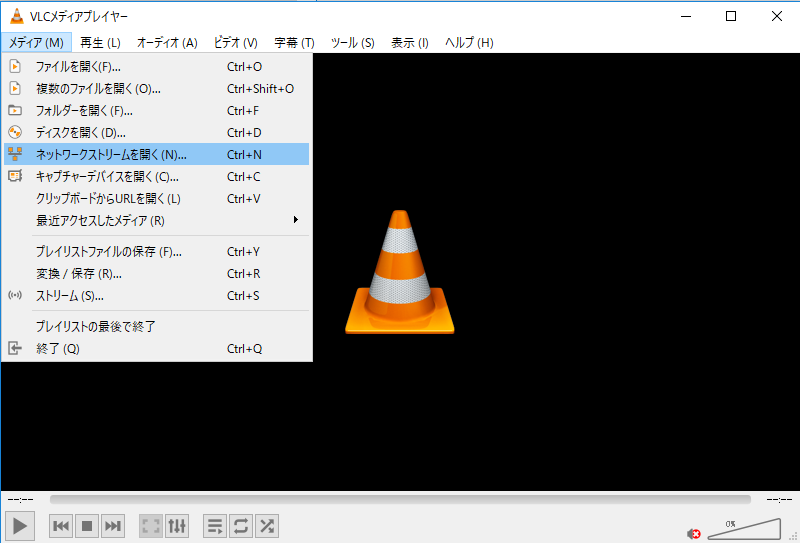This screenshot has height=543, width=800.
Task: Stop playback with the stop button
Action: point(87,526)
